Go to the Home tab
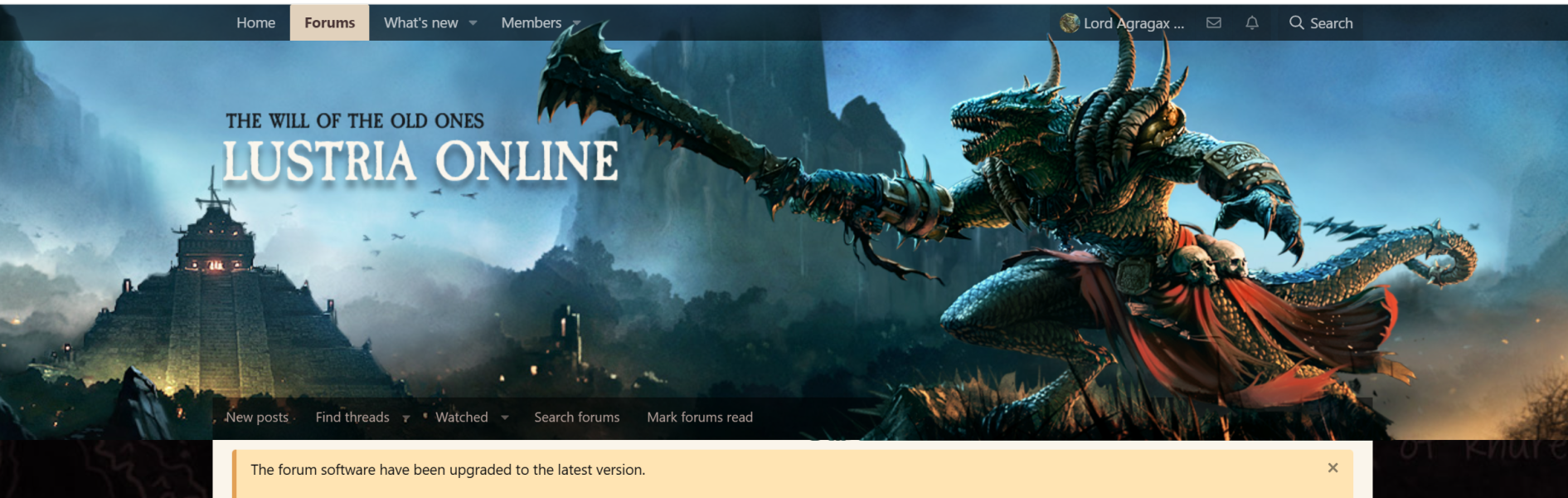1568x498 pixels. tap(255, 23)
